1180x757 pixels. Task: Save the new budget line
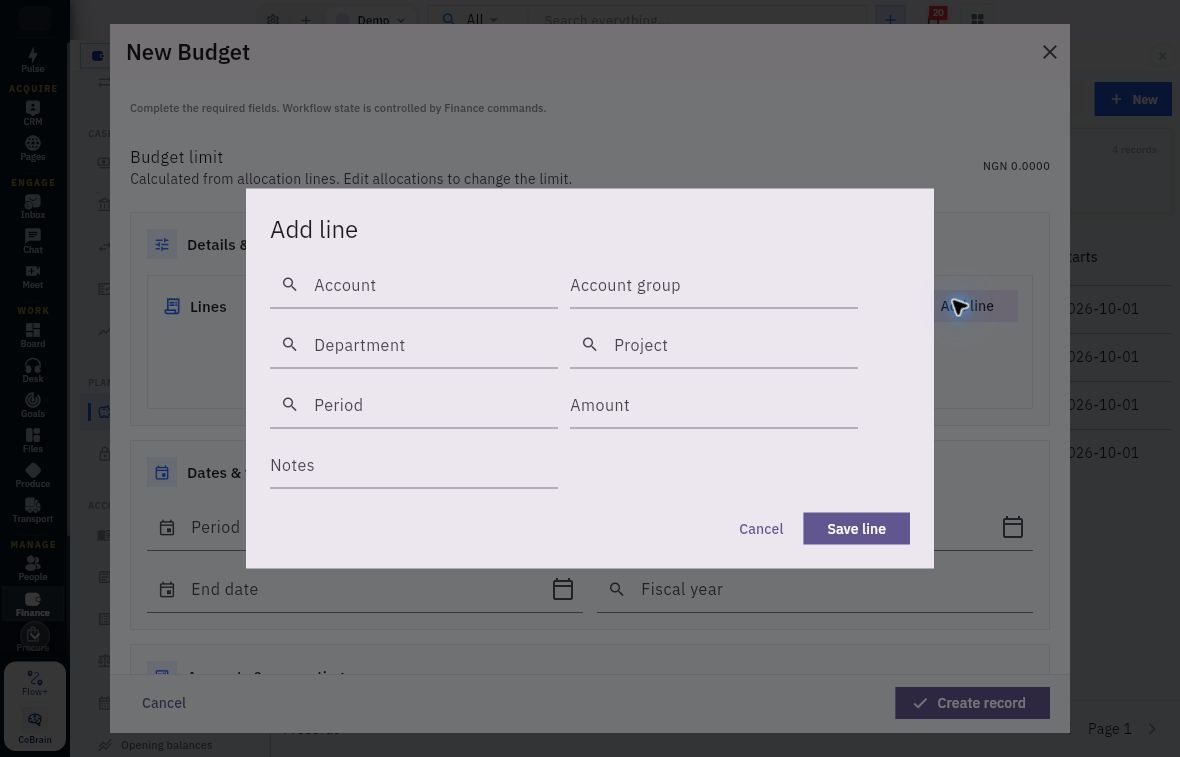point(856,529)
